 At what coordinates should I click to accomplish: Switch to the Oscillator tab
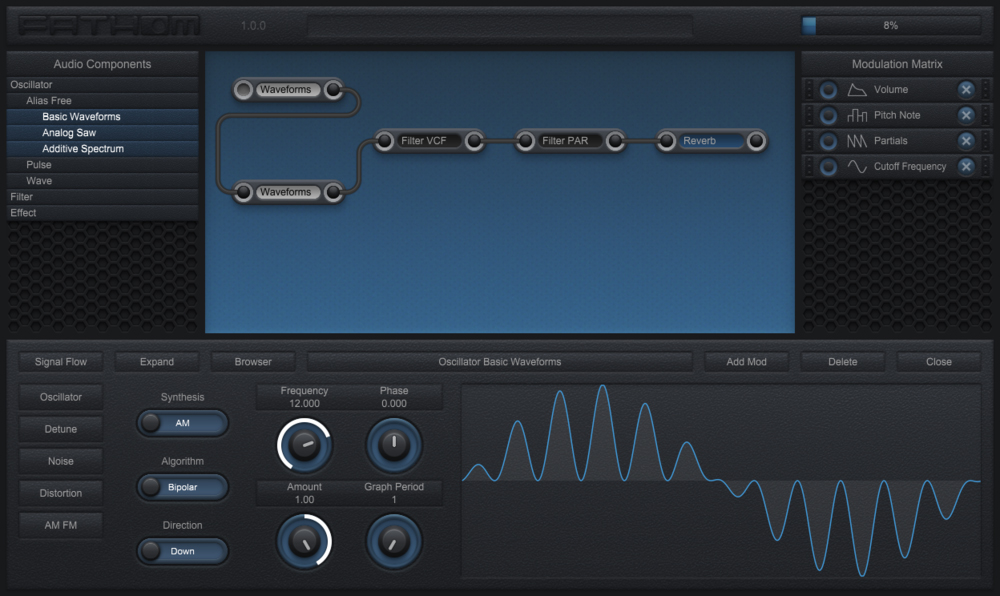61,397
